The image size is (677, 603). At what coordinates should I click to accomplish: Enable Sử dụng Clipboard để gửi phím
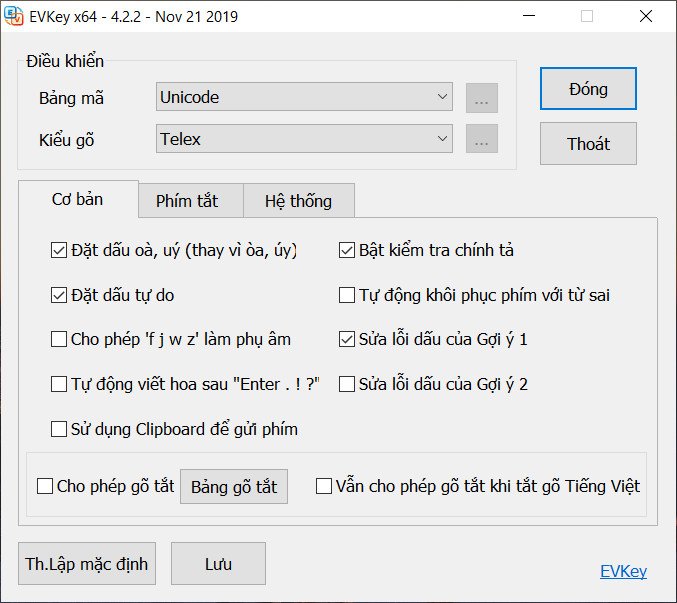click(59, 429)
